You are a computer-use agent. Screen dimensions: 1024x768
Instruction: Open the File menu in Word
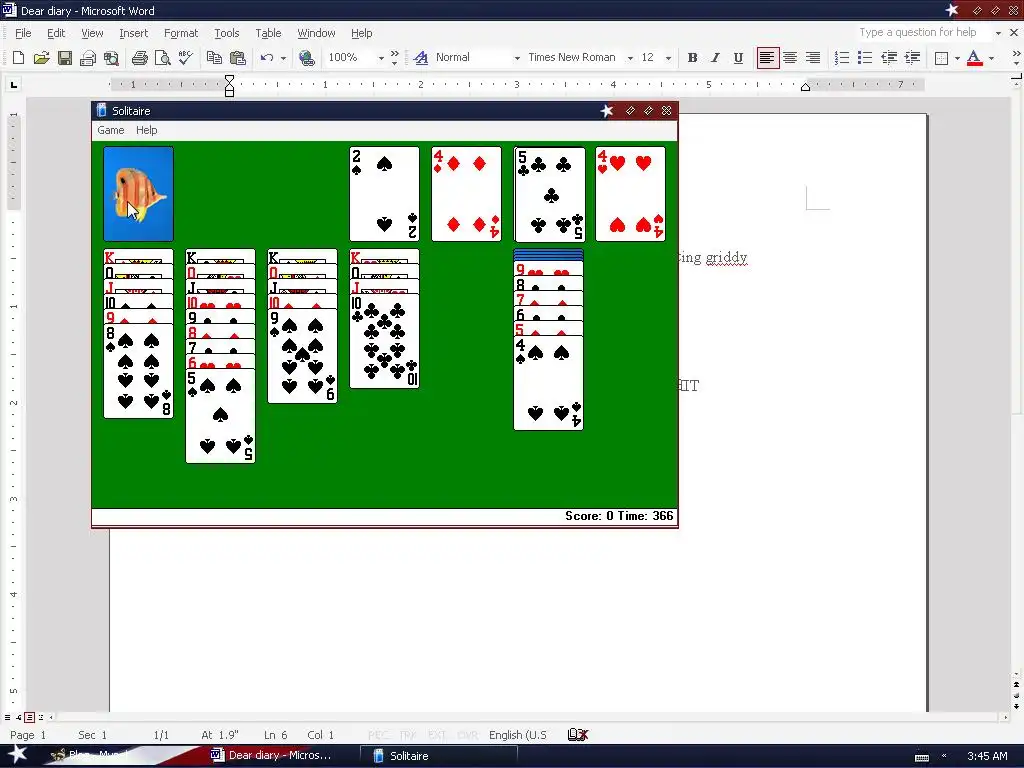pos(23,33)
